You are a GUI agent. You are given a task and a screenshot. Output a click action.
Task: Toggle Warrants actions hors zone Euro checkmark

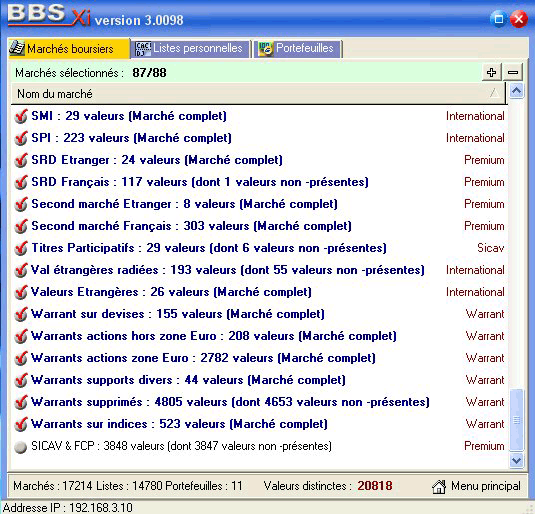click(21, 336)
